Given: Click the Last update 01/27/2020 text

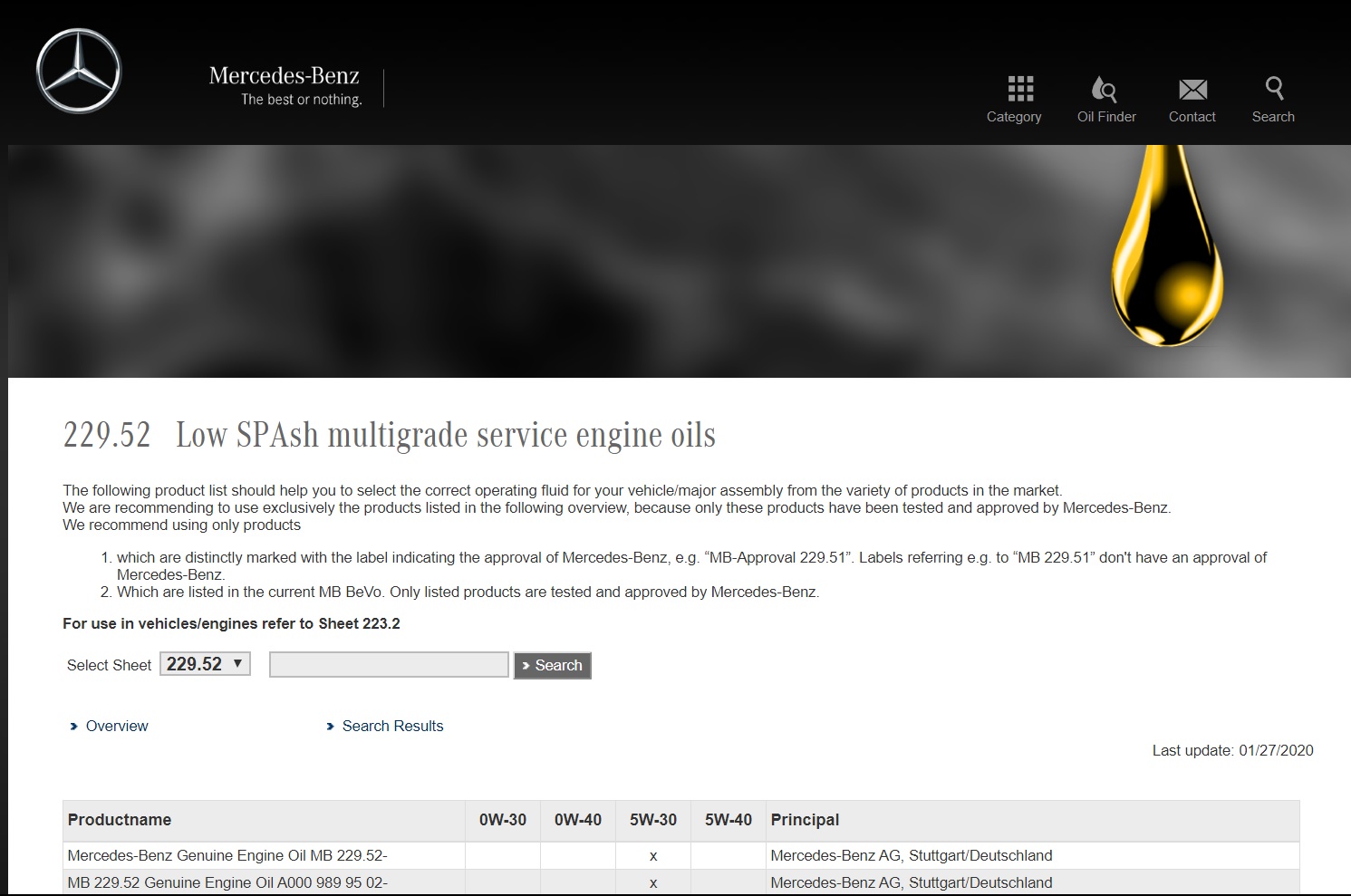Looking at the screenshot, I should (1232, 750).
